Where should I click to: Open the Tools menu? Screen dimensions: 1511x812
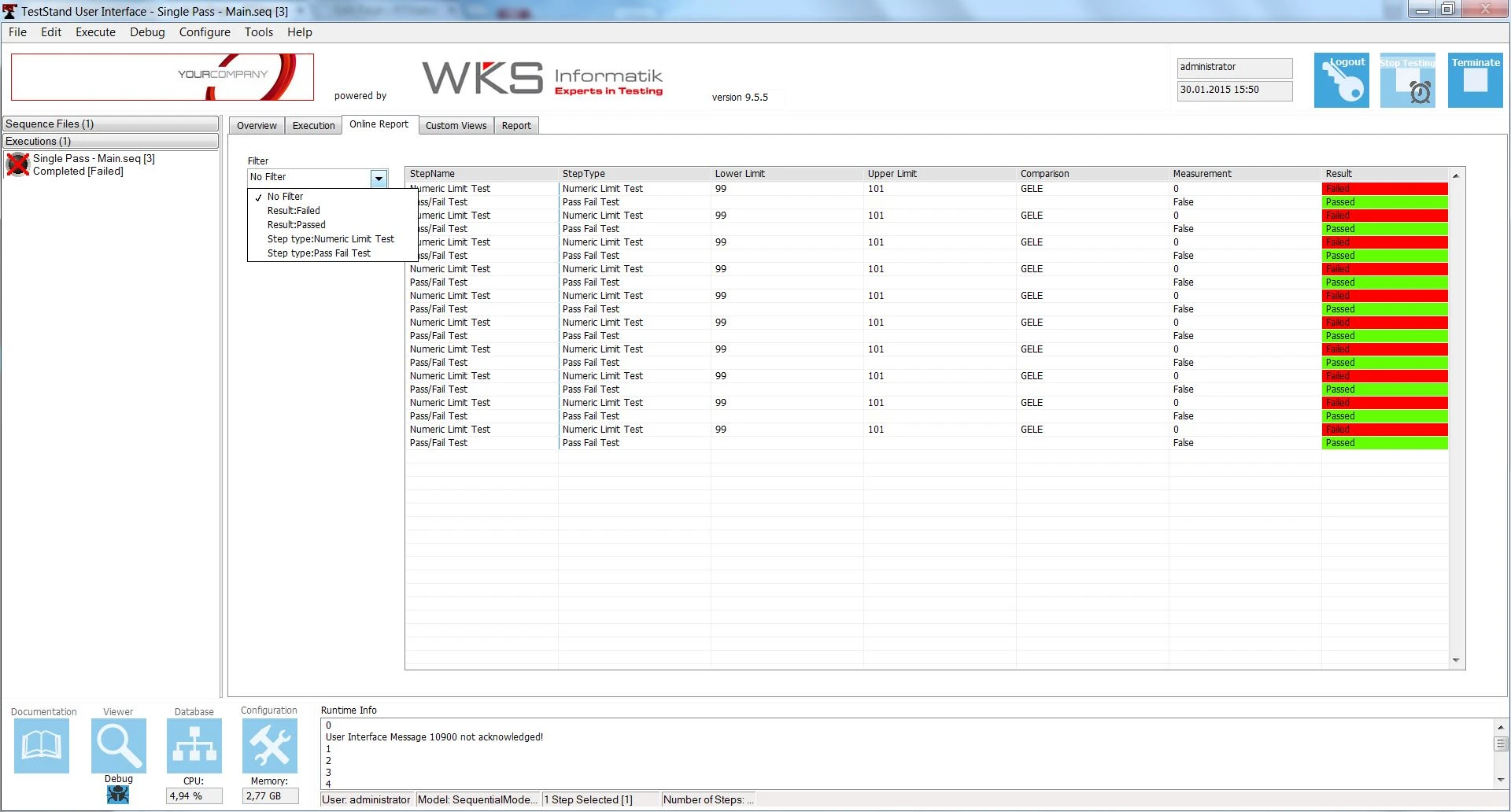click(x=259, y=32)
